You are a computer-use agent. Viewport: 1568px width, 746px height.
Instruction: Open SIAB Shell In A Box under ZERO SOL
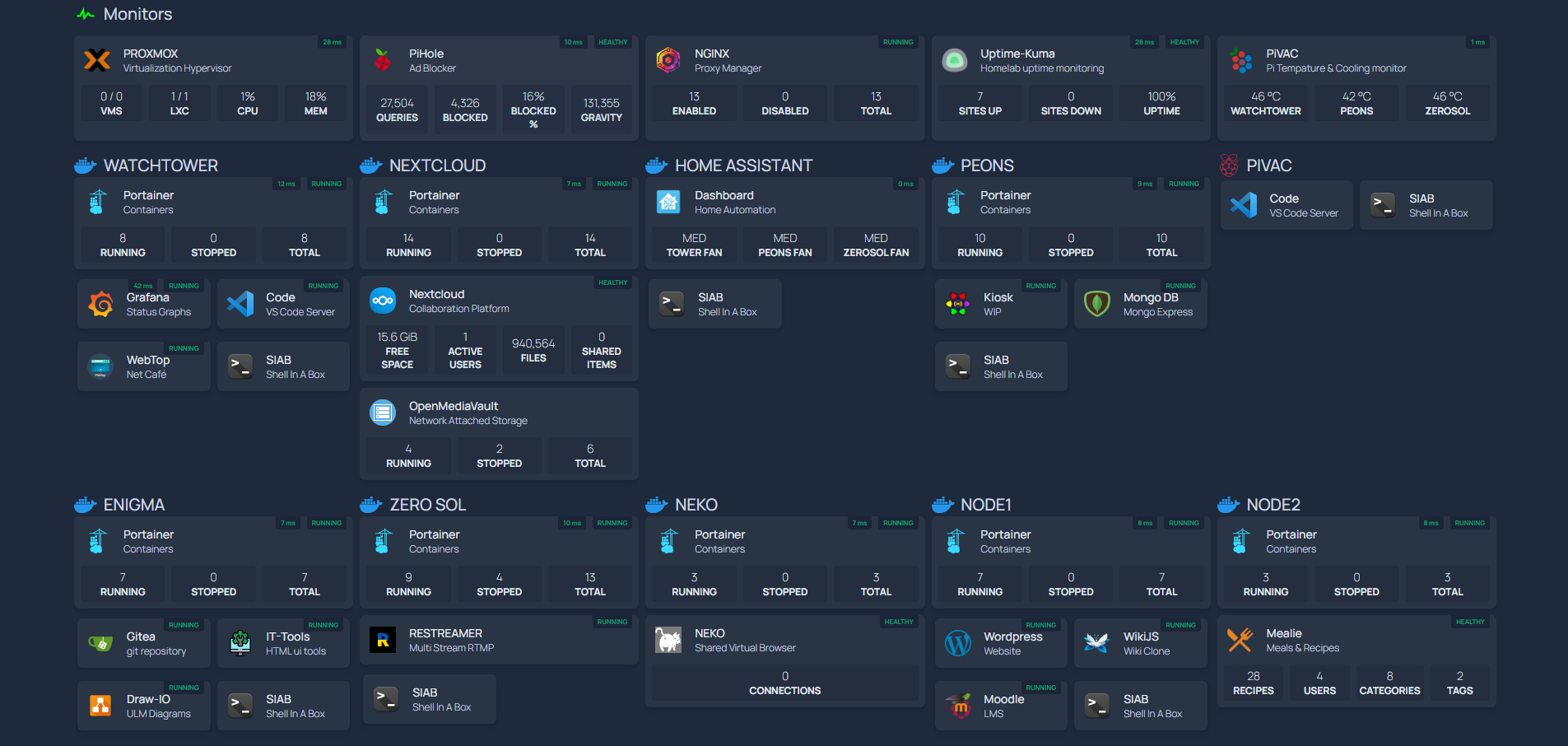point(430,699)
